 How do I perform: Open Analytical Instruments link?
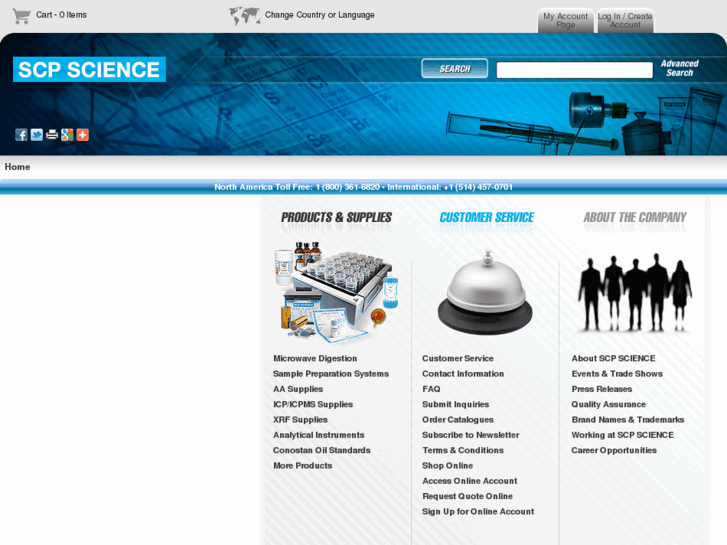coord(319,435)
